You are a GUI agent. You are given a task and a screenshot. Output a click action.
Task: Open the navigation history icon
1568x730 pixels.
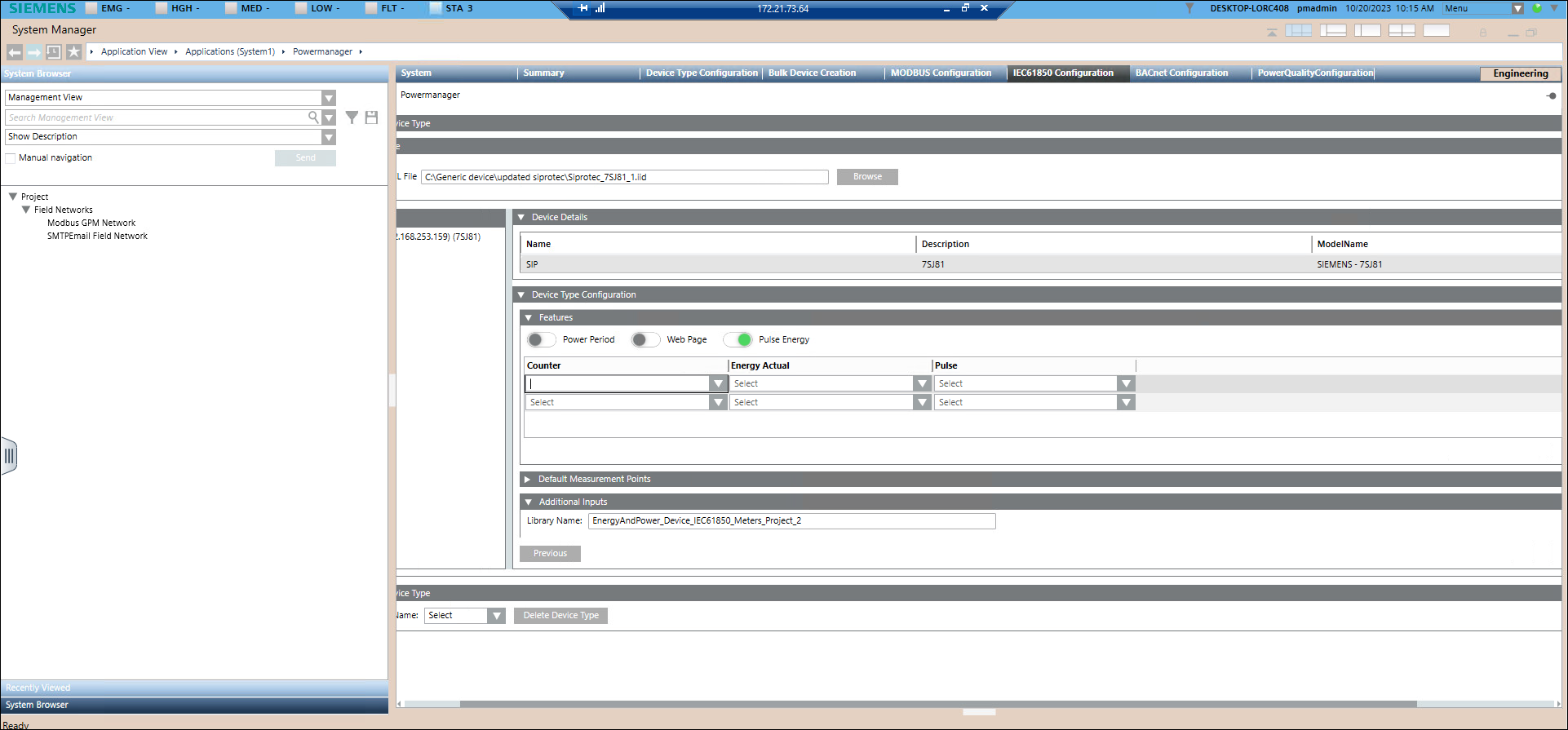tap(54, 52)
